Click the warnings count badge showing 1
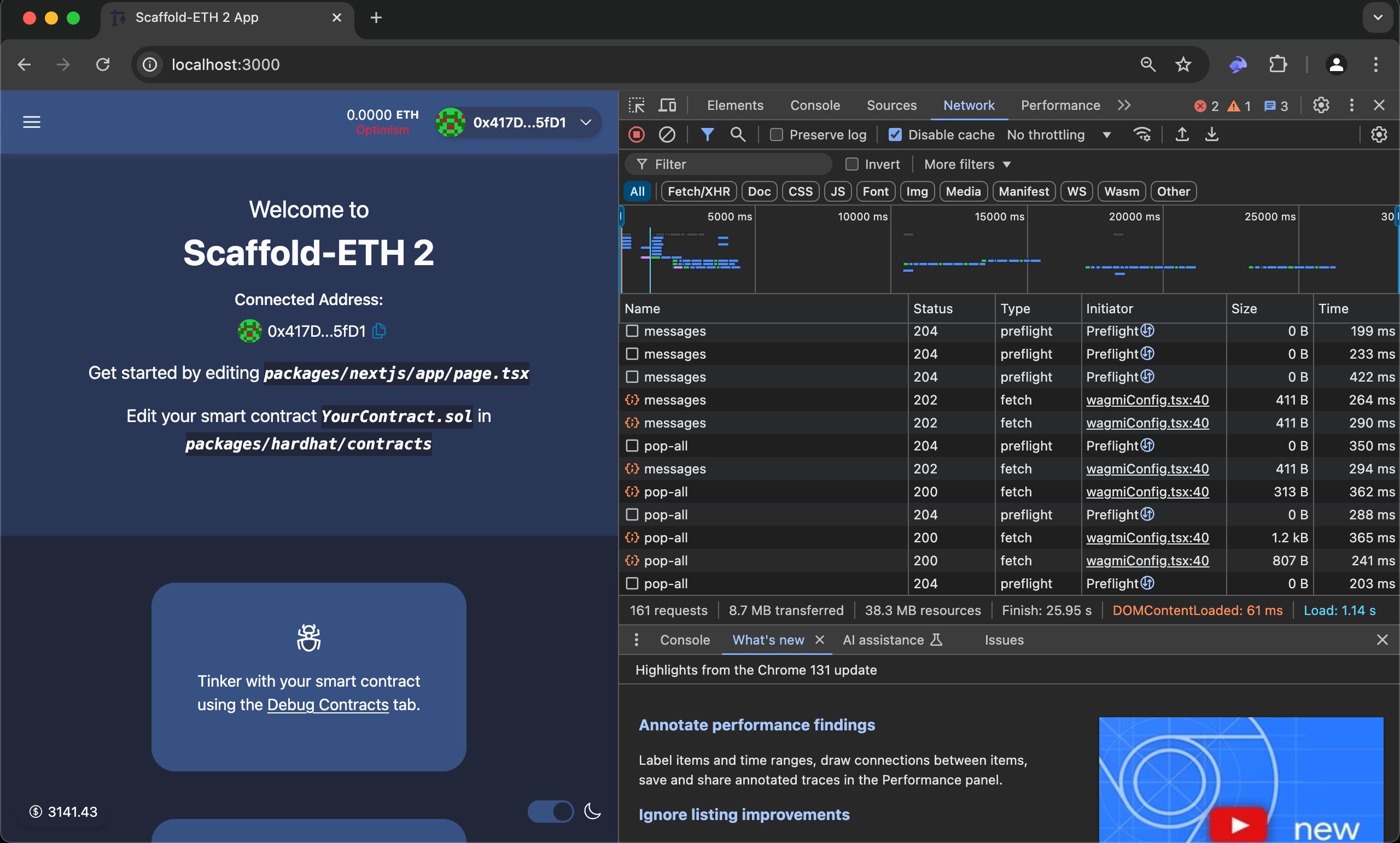 pos(1239,106)
